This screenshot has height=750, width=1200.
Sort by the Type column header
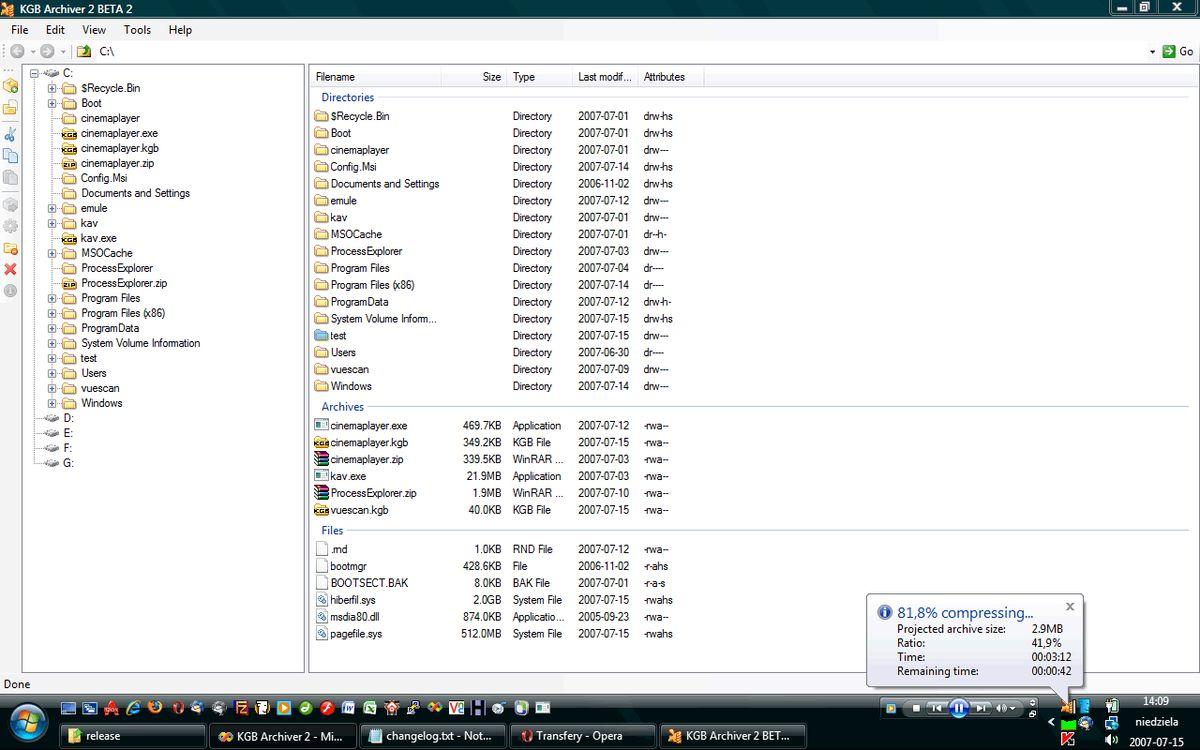[x=539, y=77]
